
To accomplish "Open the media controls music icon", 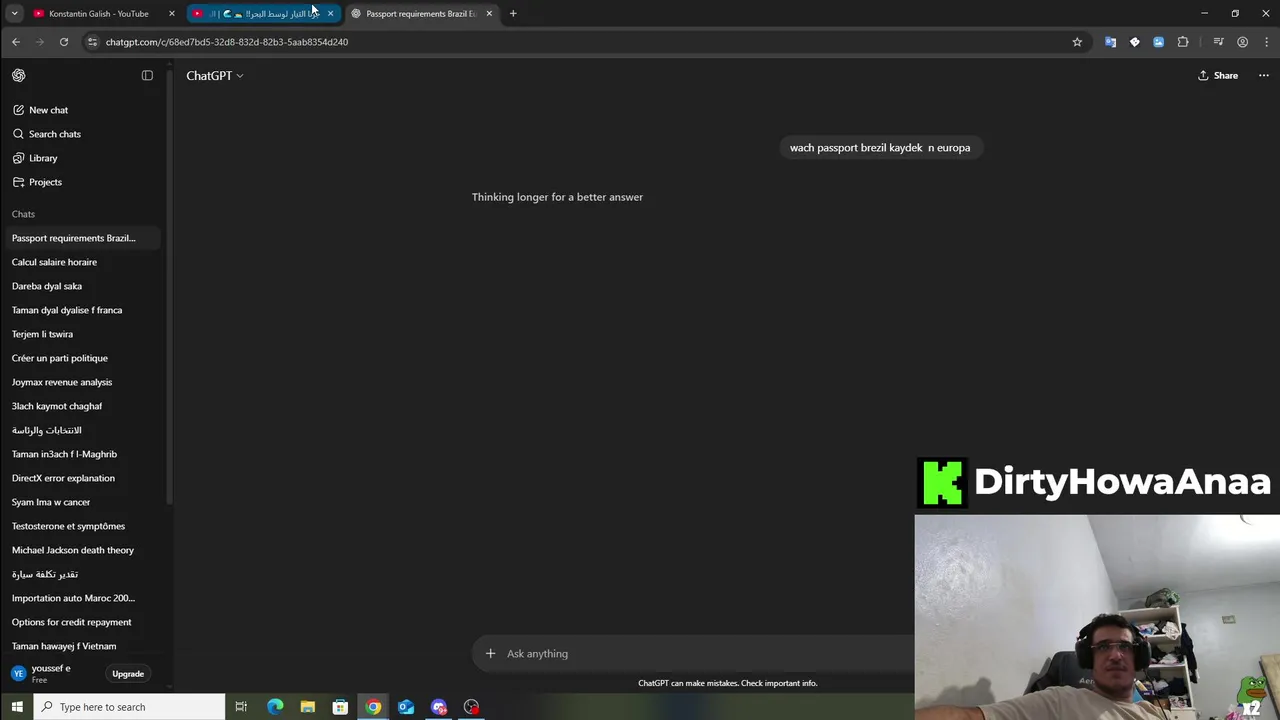I will [1218, 42].
